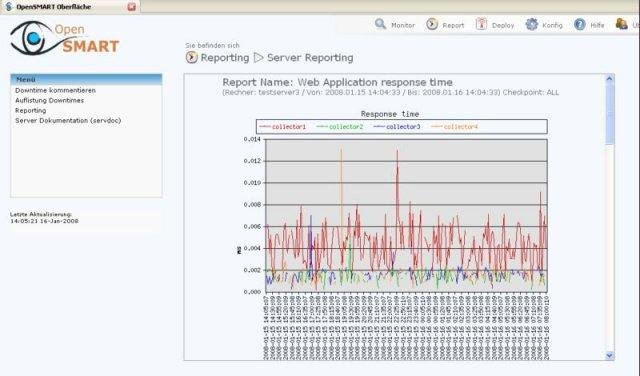The height and width of the screenshot is (376, 640).
Task: Click the 0.008 y-axis label
Action: (252, 205)
